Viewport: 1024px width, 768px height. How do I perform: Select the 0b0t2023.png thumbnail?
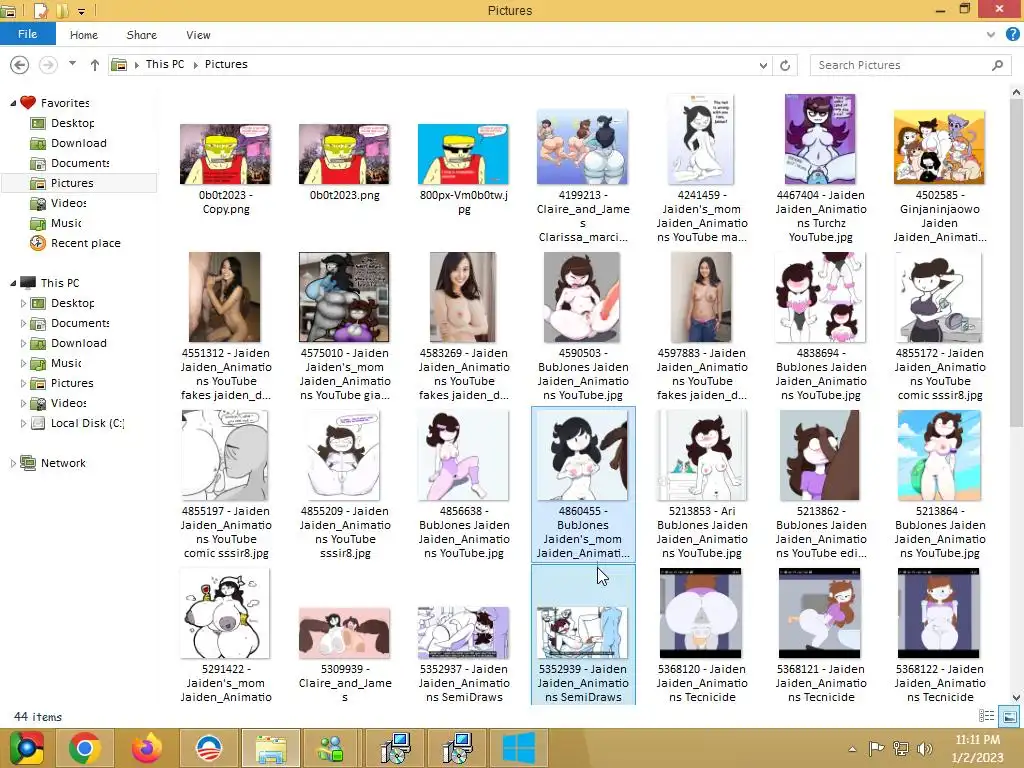click(344, 154)
